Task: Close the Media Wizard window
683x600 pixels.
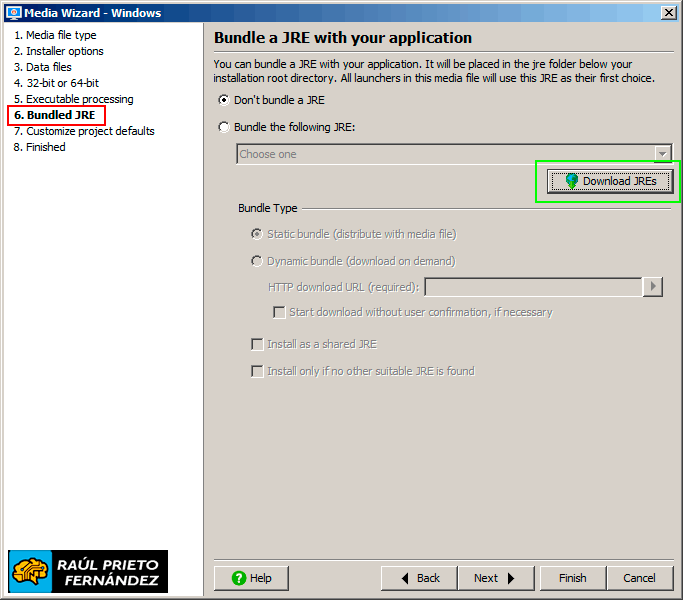Action: point(668,13)
